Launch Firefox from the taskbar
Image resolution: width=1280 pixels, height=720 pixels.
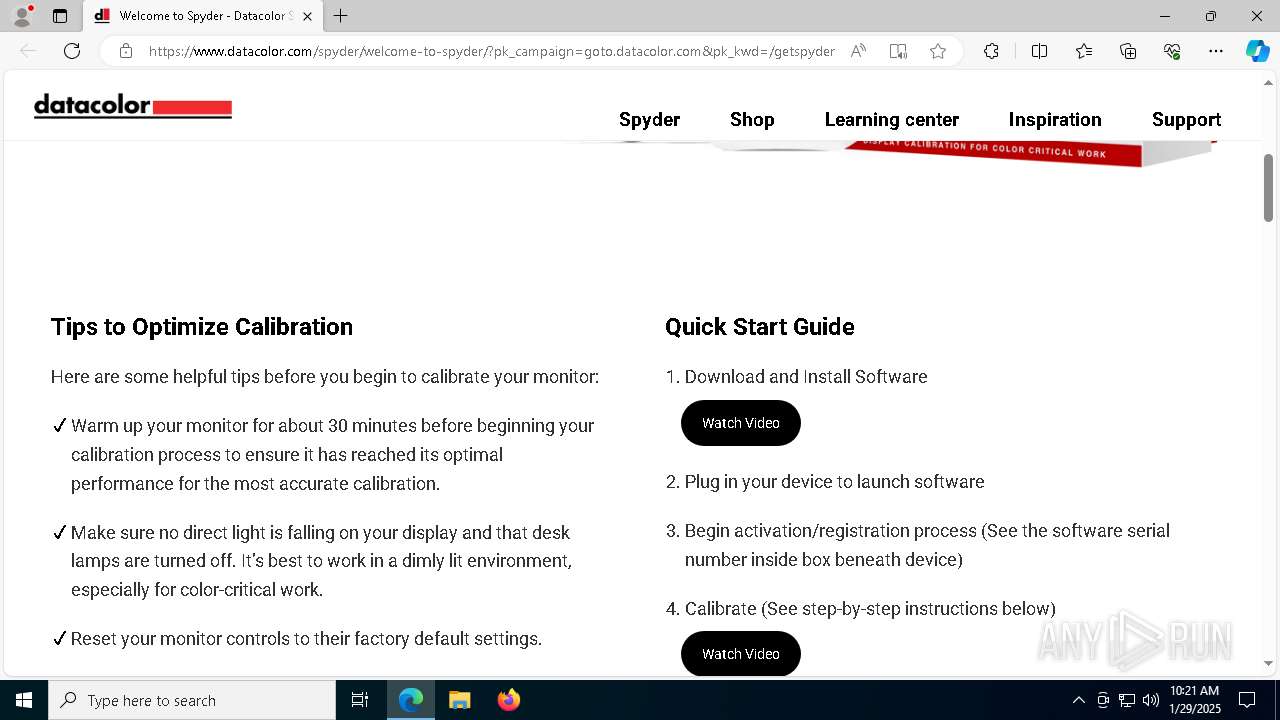(x=509, y=700)
